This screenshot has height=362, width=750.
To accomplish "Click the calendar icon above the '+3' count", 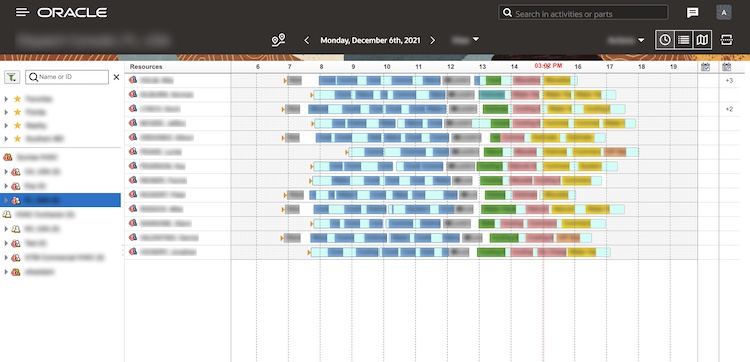I will [727, 67].
